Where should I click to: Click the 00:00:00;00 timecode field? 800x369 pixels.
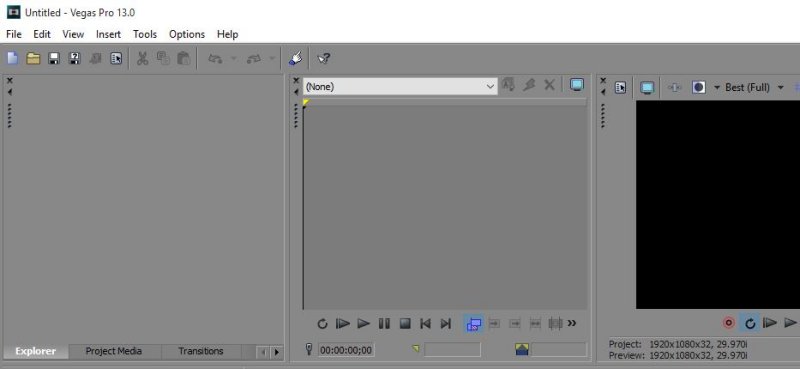tap(346, 350)
